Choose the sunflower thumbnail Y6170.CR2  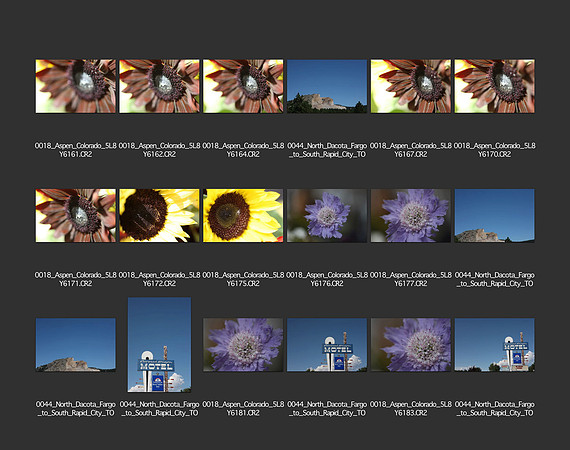click(x=495, y=86)
